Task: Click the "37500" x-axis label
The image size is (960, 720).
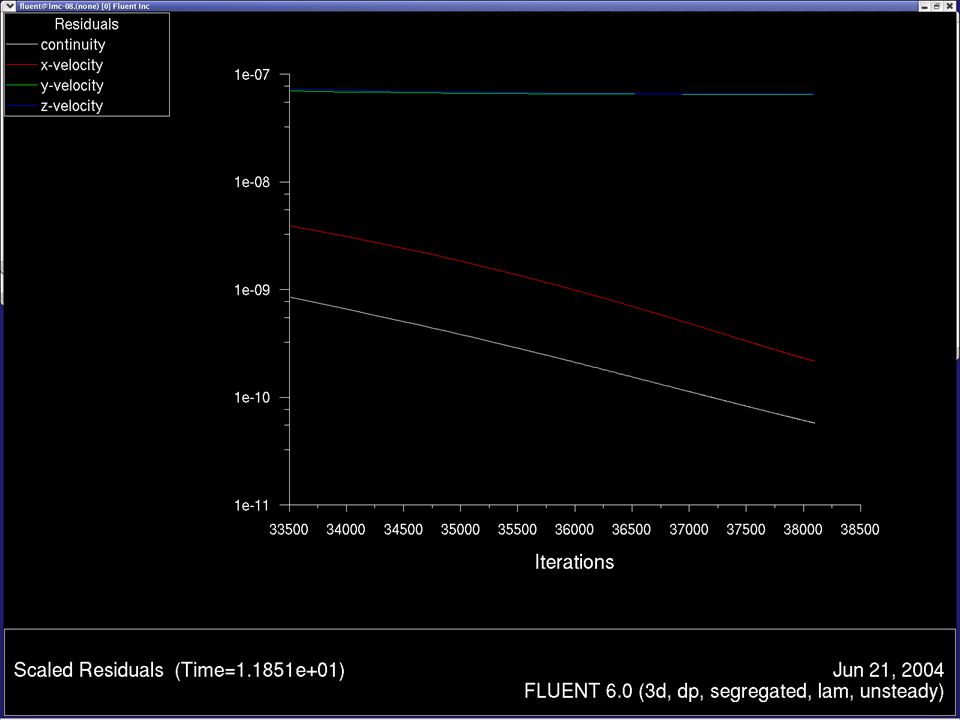Action: pyautogui.click(x=746, y=530)
